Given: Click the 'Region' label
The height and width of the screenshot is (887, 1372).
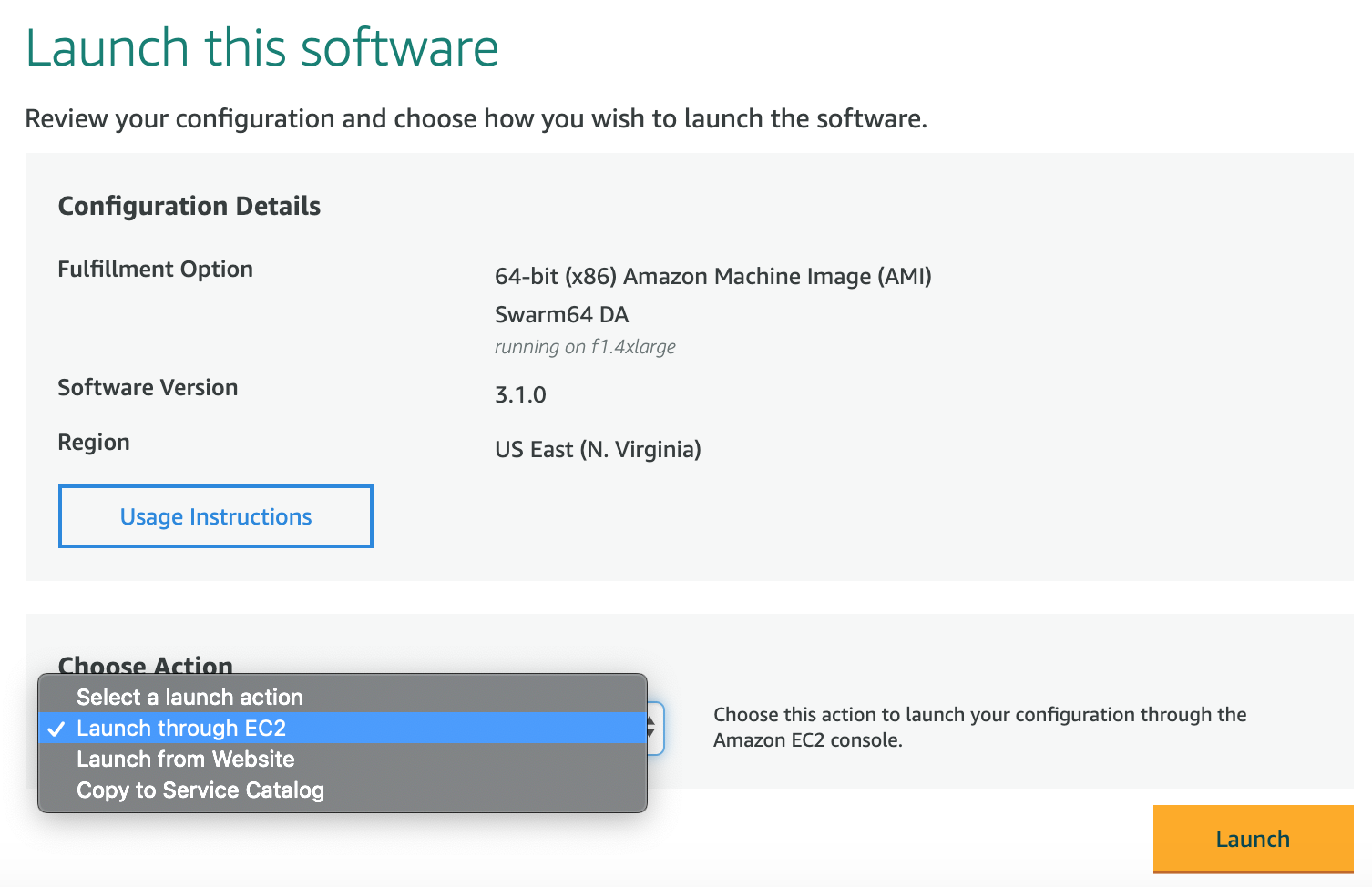Looking at the screenshot, I should tap(94, 442).
